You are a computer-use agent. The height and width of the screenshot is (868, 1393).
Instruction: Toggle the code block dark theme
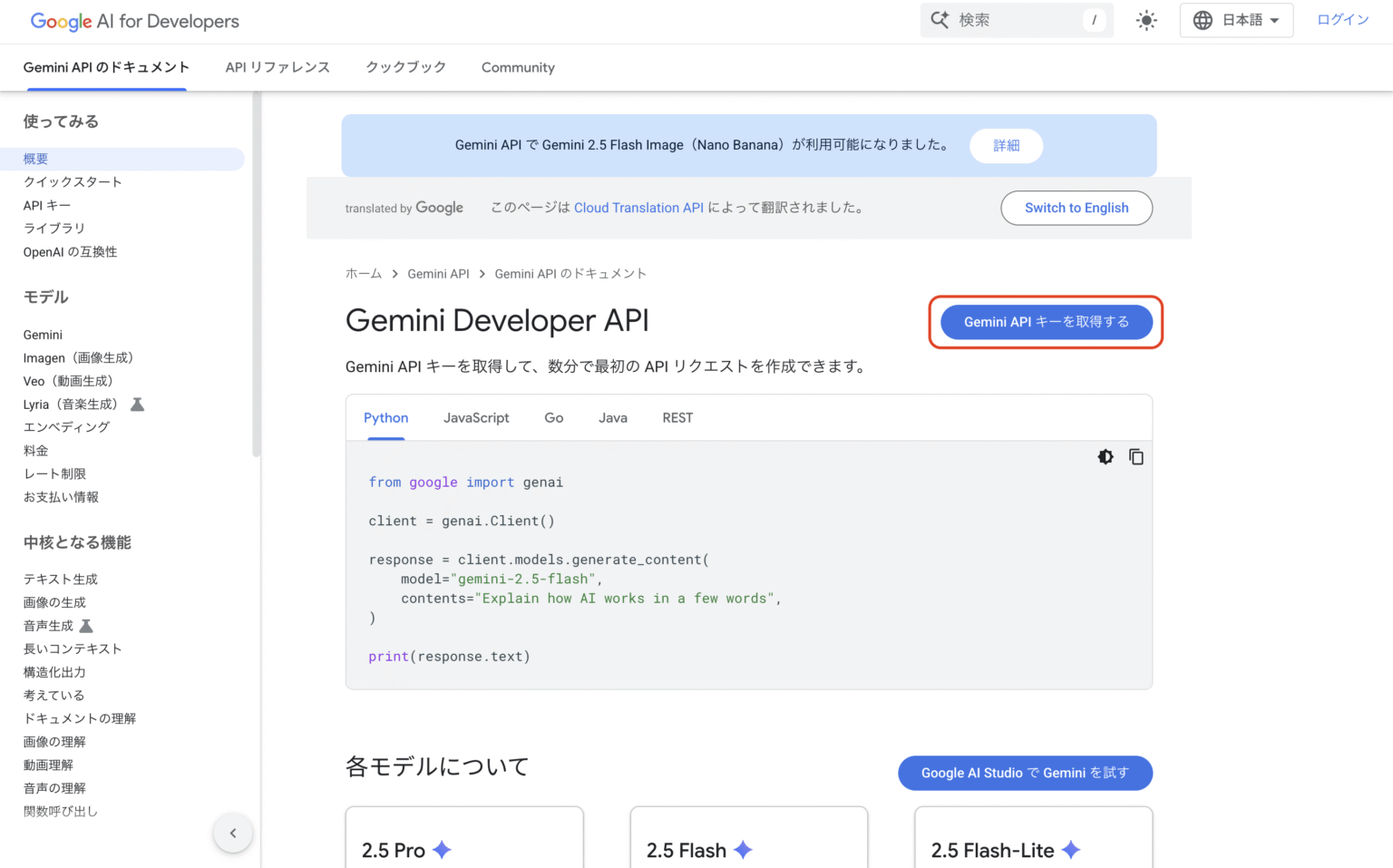click(1106, 457)
